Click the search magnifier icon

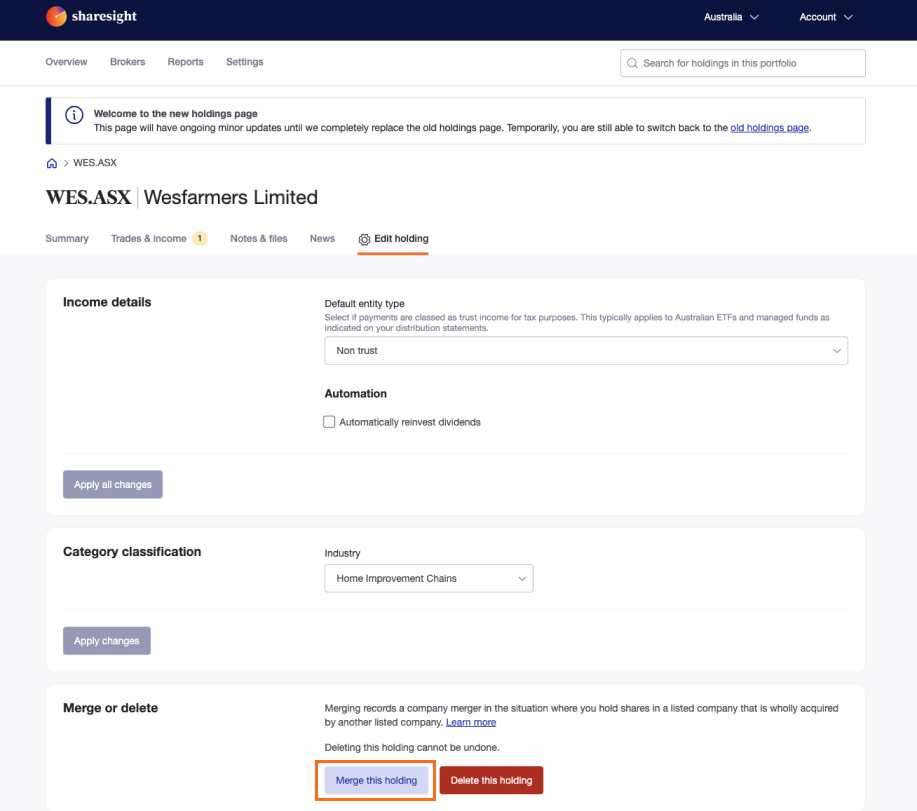pos(632,63)
